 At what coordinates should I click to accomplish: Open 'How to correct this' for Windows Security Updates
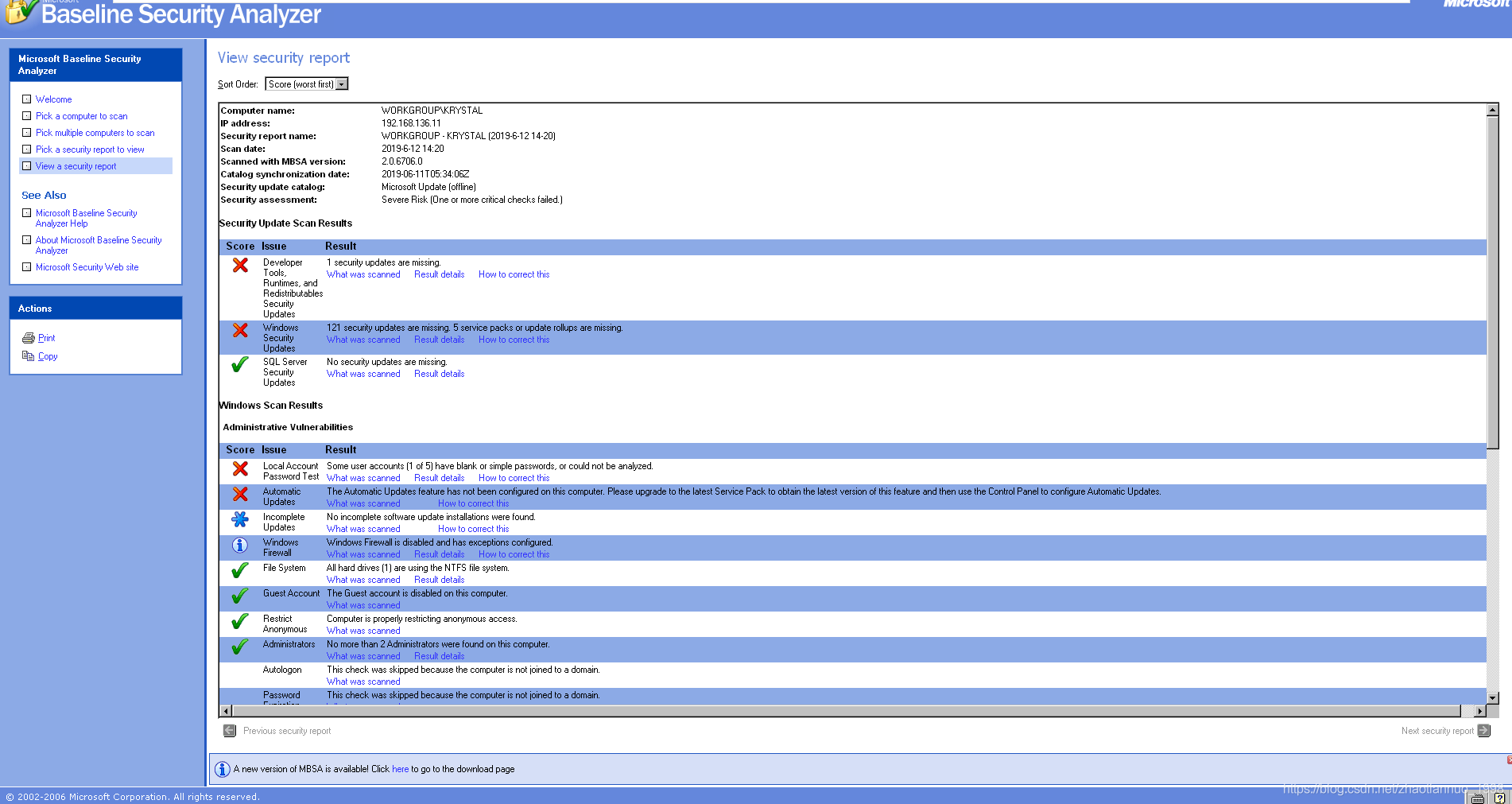pyautogui.click(x=514, y=340)
